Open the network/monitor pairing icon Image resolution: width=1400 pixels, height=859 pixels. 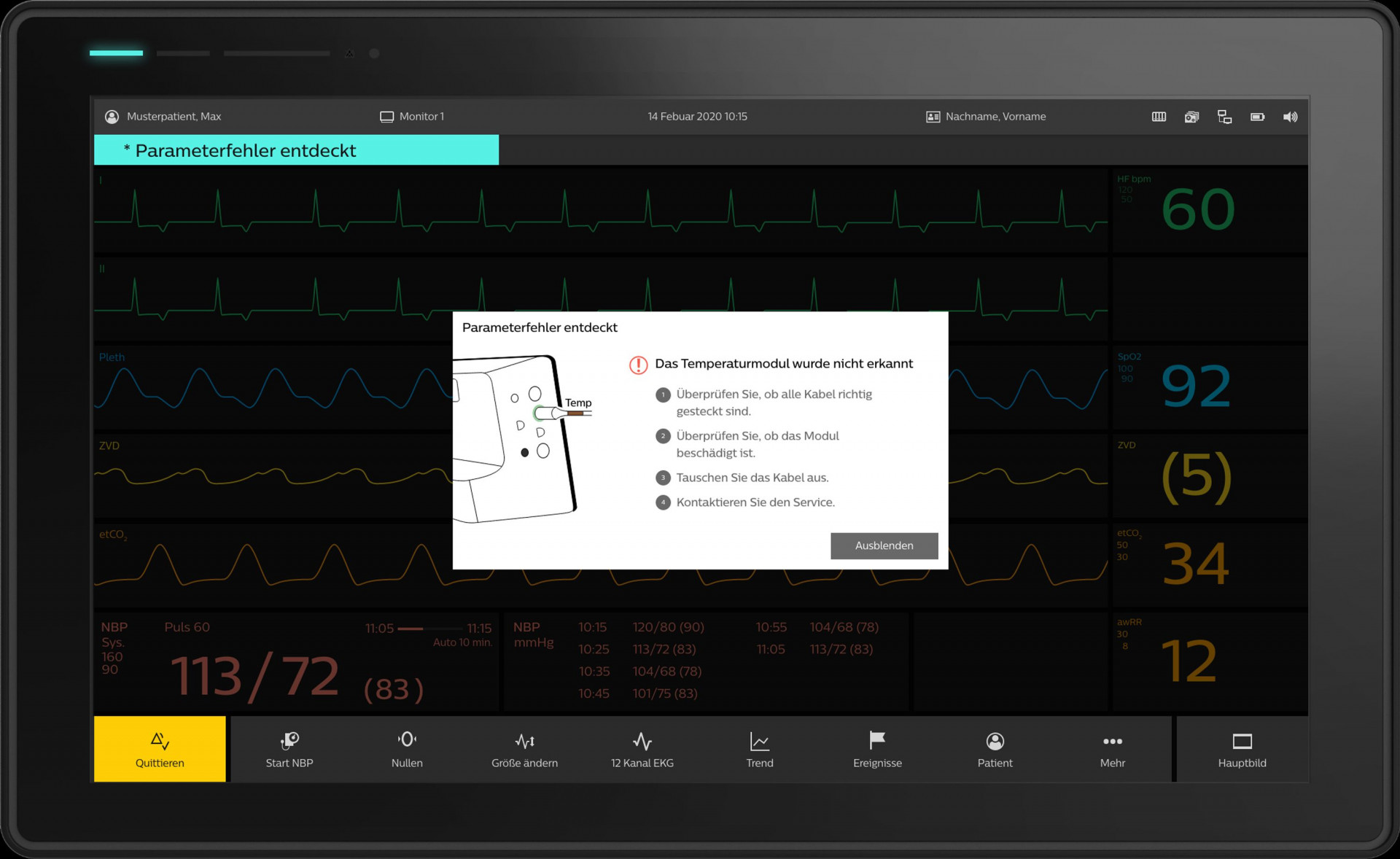[x=1224, y=117]
